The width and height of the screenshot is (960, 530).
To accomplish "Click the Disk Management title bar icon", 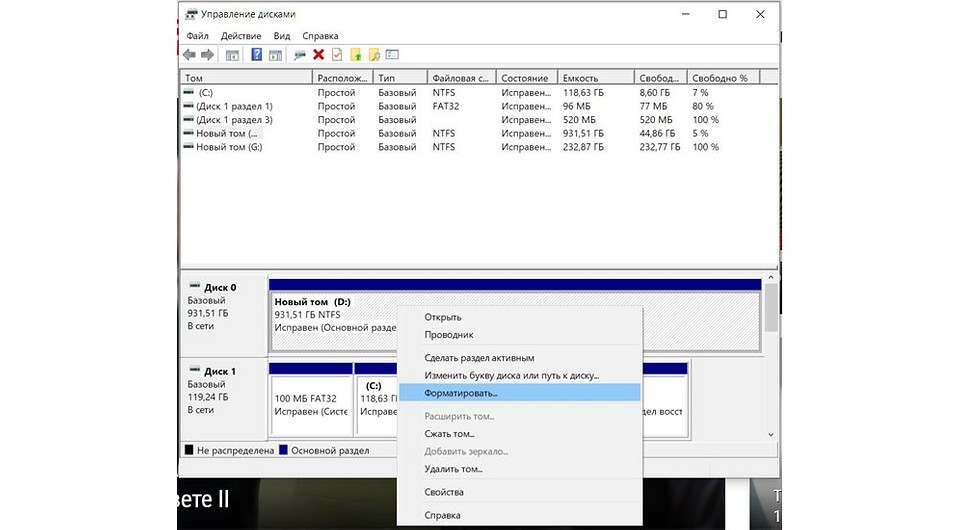I will (191, 14).
